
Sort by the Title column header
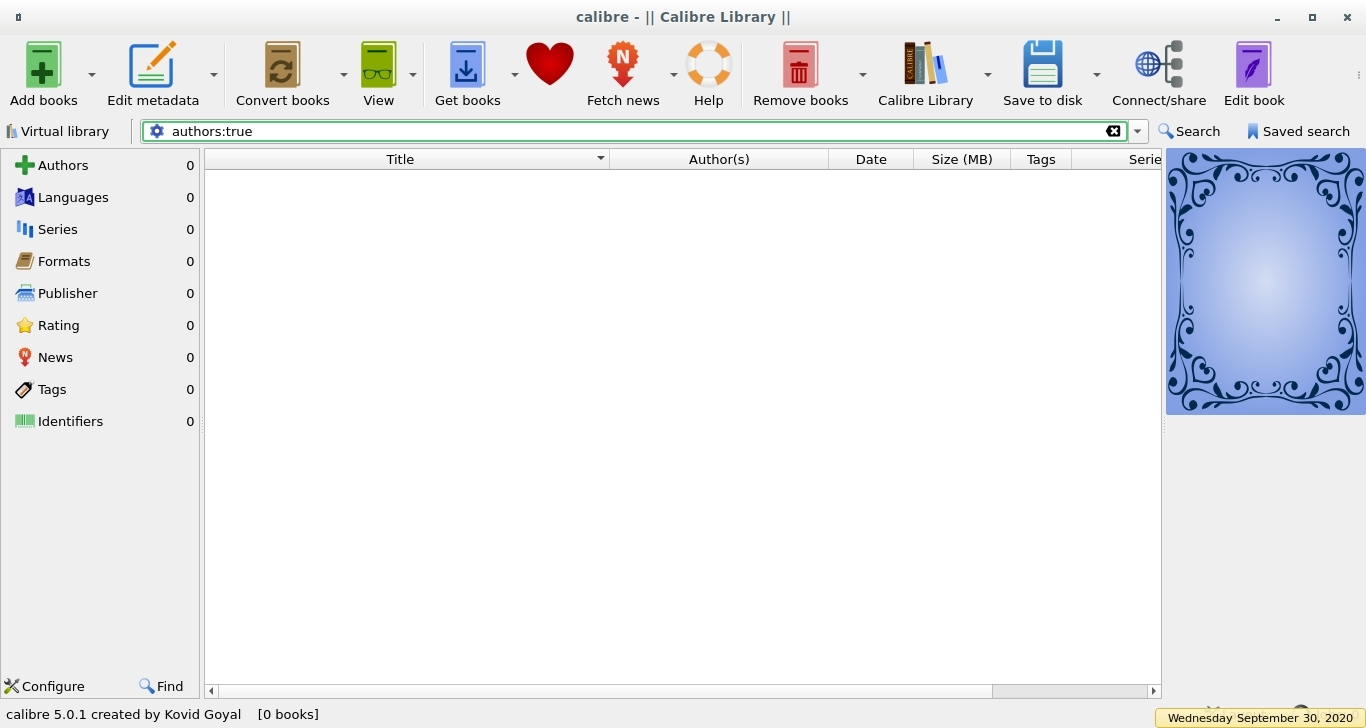[407, 159]
